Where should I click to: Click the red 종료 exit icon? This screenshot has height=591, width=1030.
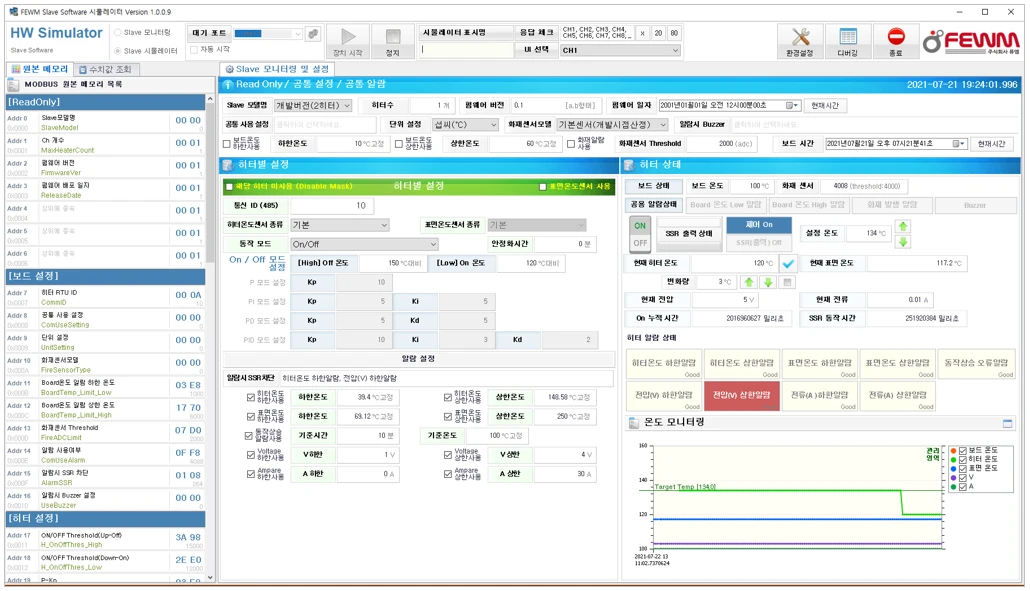(895, 41)
